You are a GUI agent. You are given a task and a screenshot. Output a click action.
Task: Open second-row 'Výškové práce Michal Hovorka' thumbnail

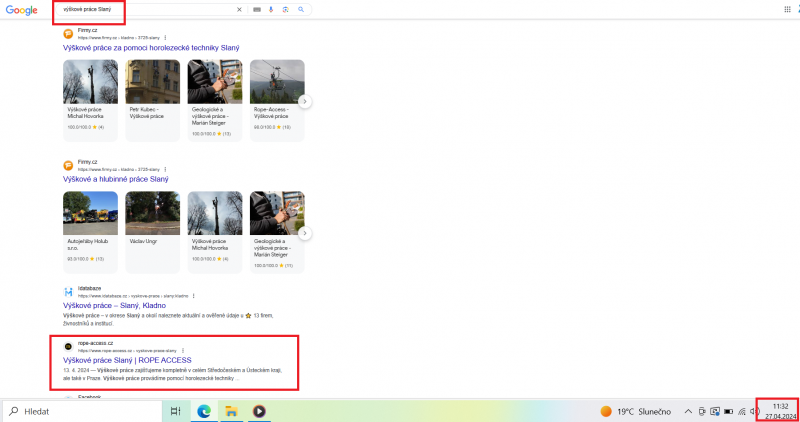(x=215, y=213)
